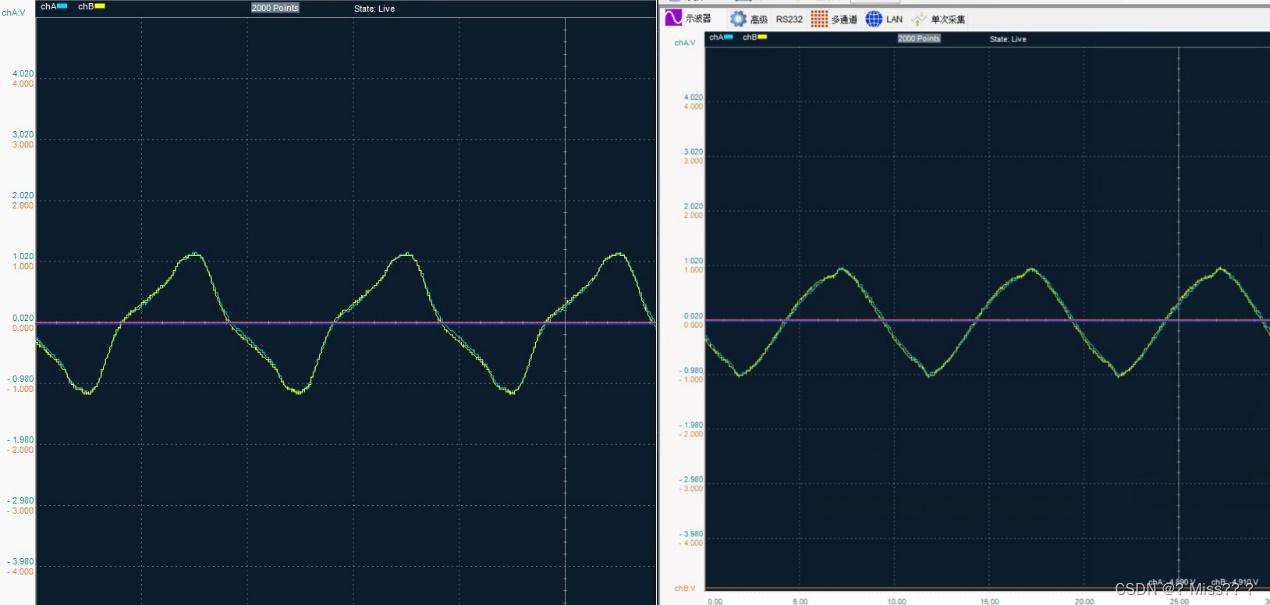Click the 4.020 axis value in left window

[x=23, y=74]
